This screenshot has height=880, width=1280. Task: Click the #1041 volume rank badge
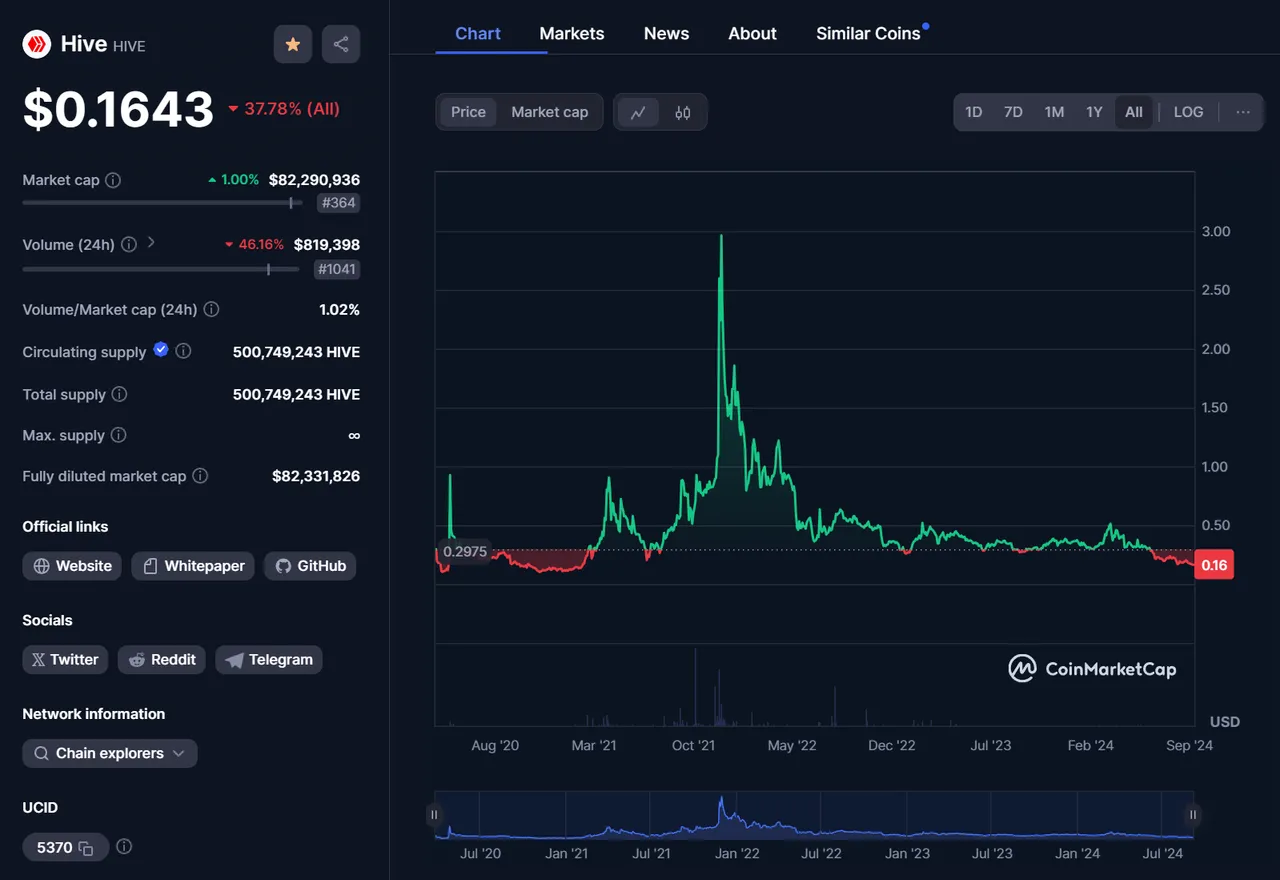[x=337, y=269]
